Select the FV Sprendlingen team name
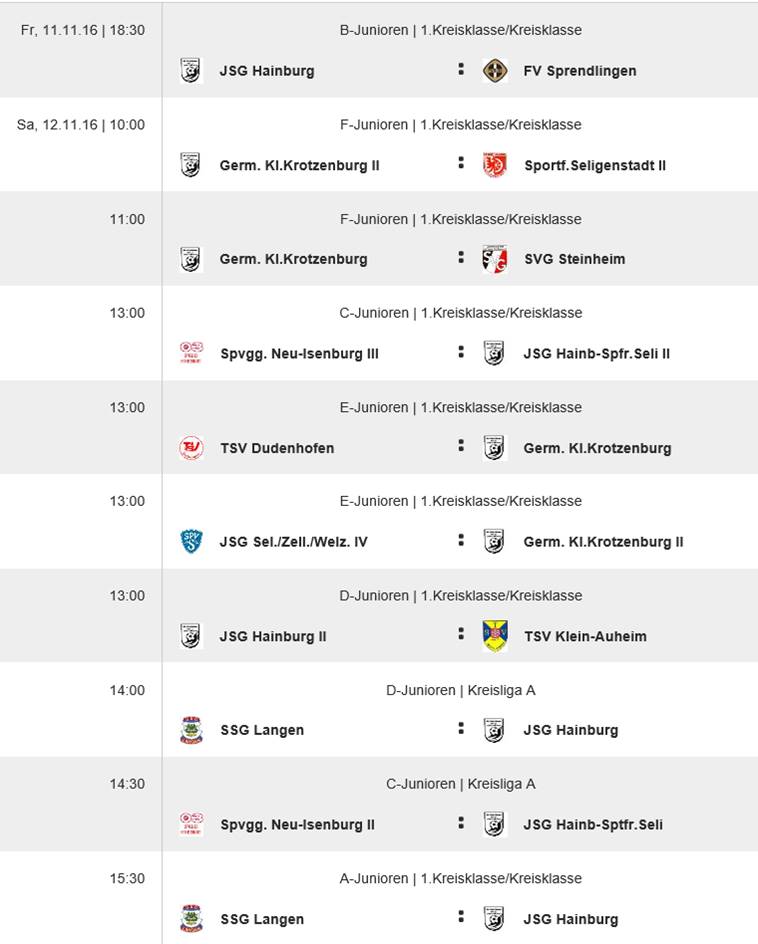Image resolution: width=758 pixels, height=944 pixels. click(x=580, y=71)
